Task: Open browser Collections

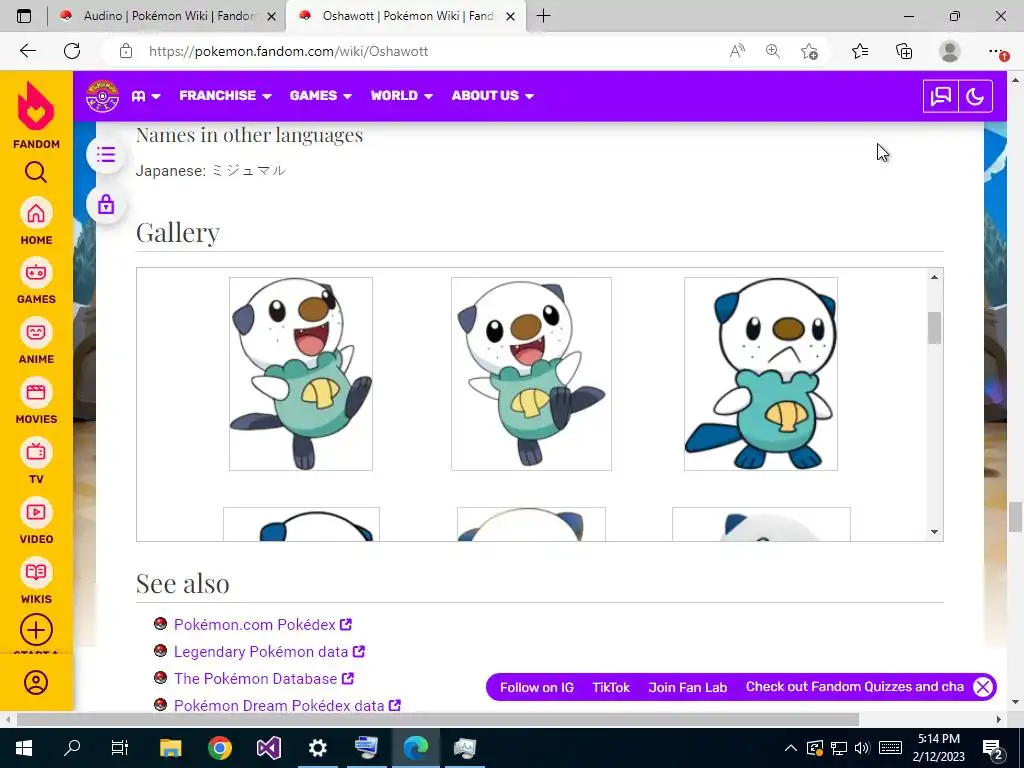Action: point(904,51)
